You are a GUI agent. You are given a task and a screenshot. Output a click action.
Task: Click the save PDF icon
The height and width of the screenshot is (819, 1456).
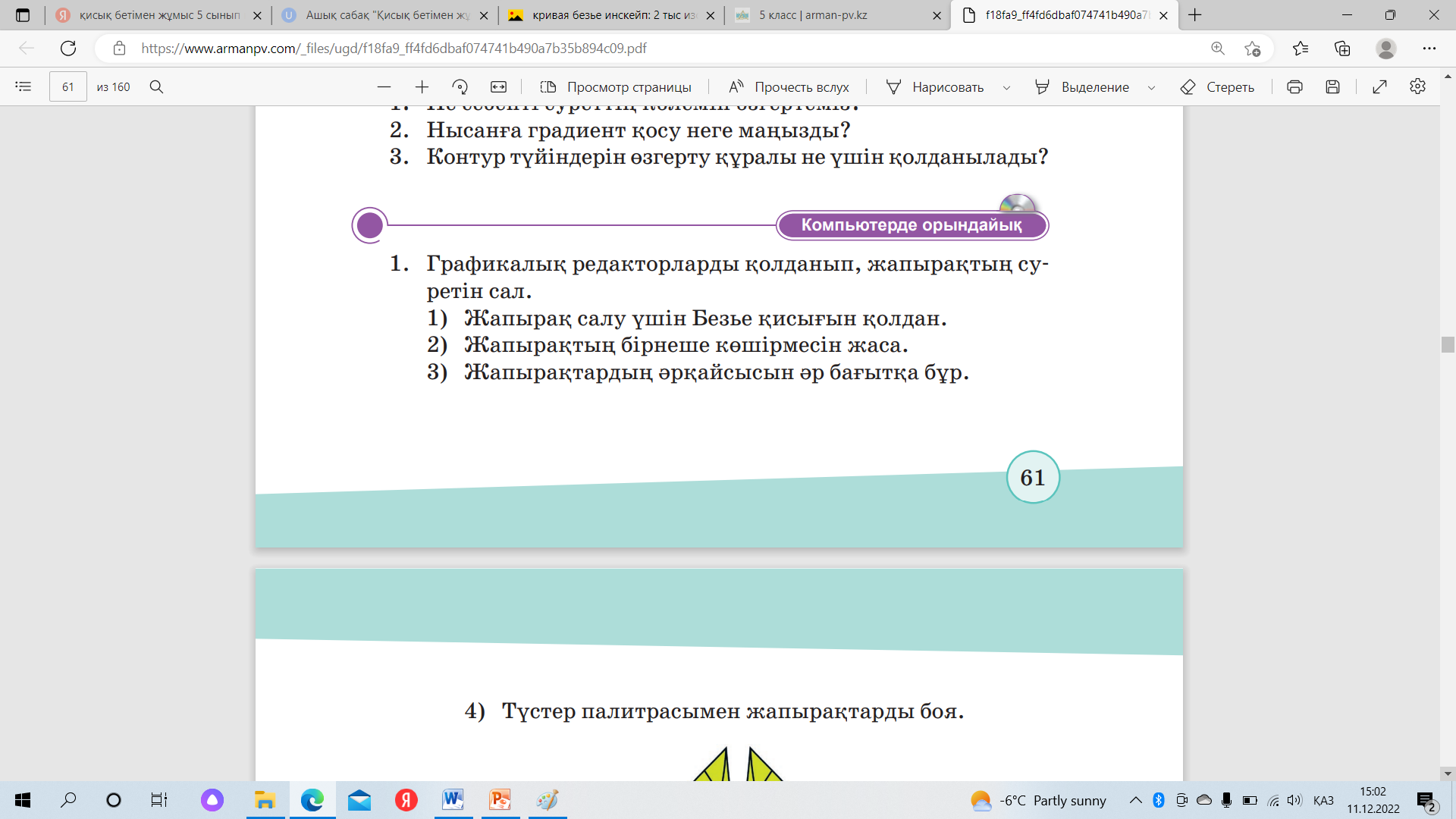1332,87
